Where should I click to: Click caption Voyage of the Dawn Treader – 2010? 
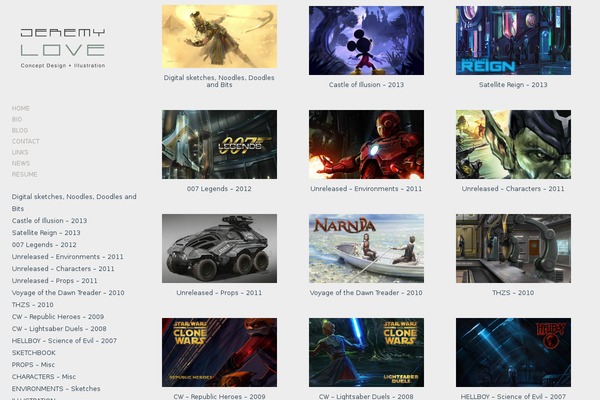point(366,292)
